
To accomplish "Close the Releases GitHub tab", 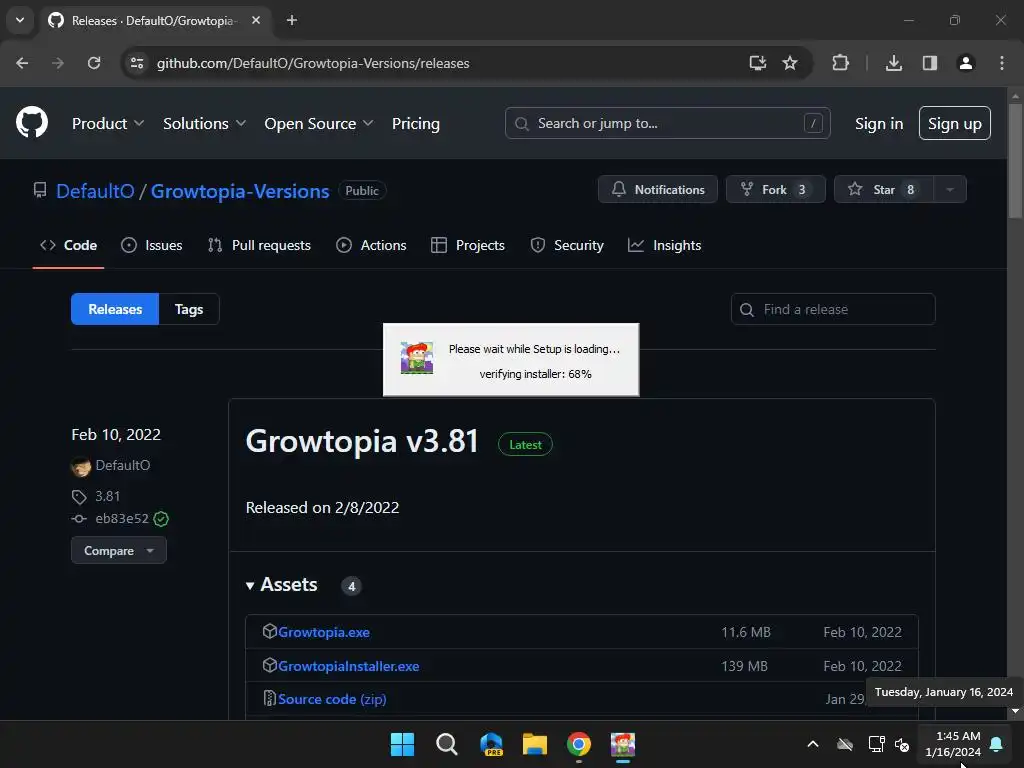I will (x=256, y=20).
